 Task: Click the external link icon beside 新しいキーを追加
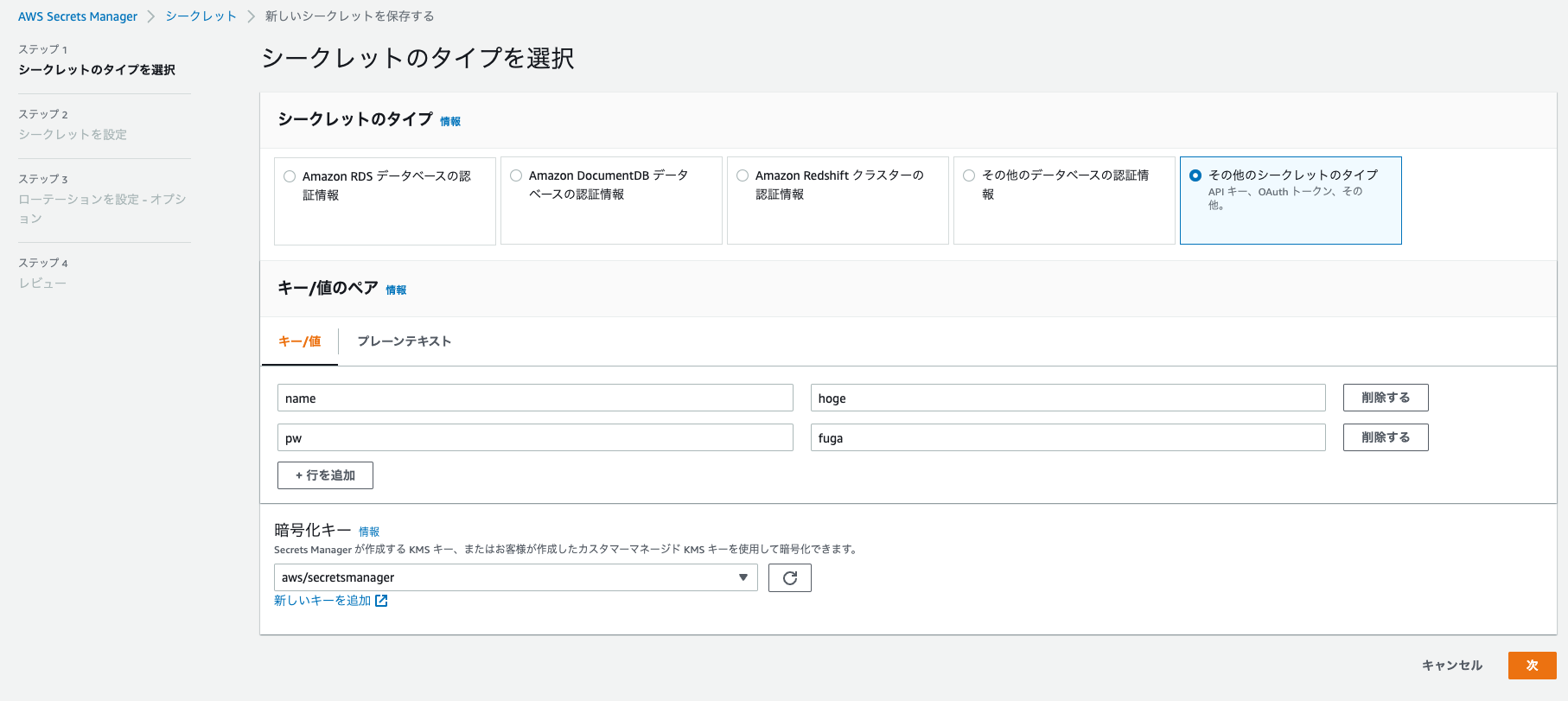pyautogui.click(x=381, y=600)
